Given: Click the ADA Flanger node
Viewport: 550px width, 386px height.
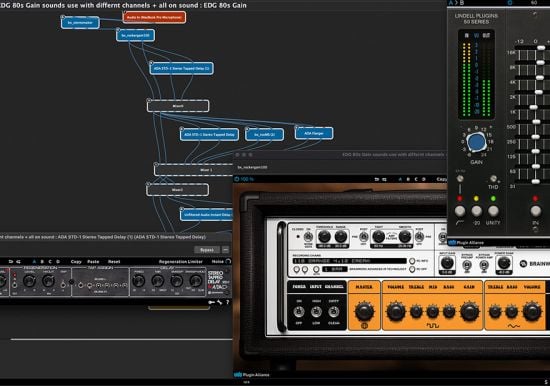Looking at the screenshot, I should (314, 133).
